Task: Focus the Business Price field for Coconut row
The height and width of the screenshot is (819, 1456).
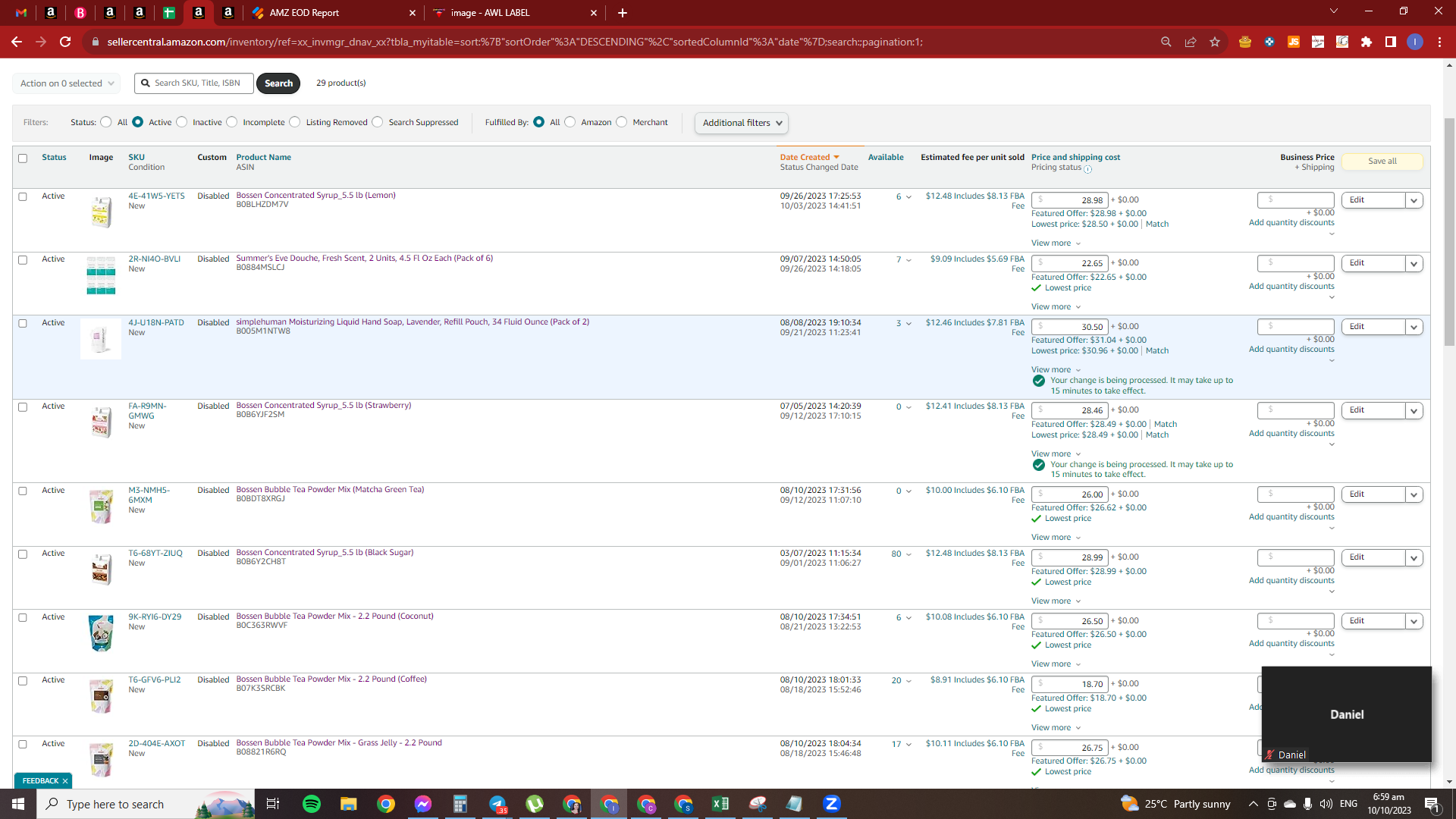Action: 1295,621
